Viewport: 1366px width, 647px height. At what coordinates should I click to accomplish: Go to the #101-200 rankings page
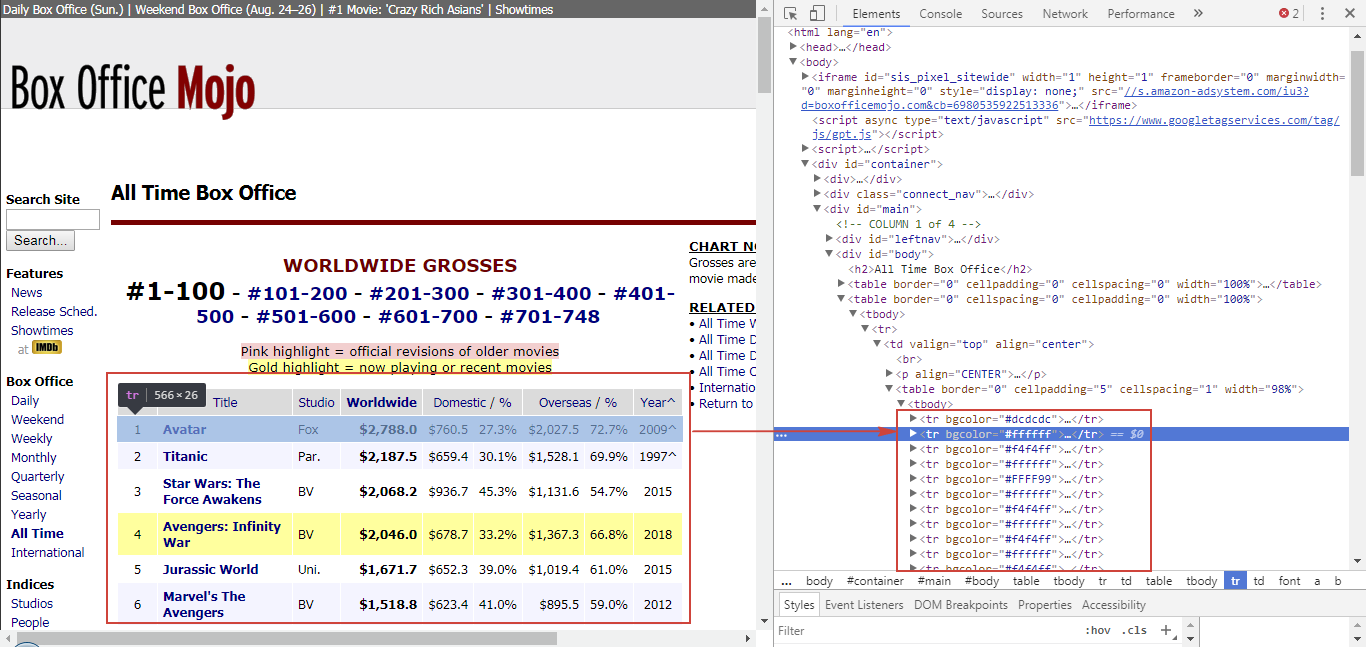298,293
